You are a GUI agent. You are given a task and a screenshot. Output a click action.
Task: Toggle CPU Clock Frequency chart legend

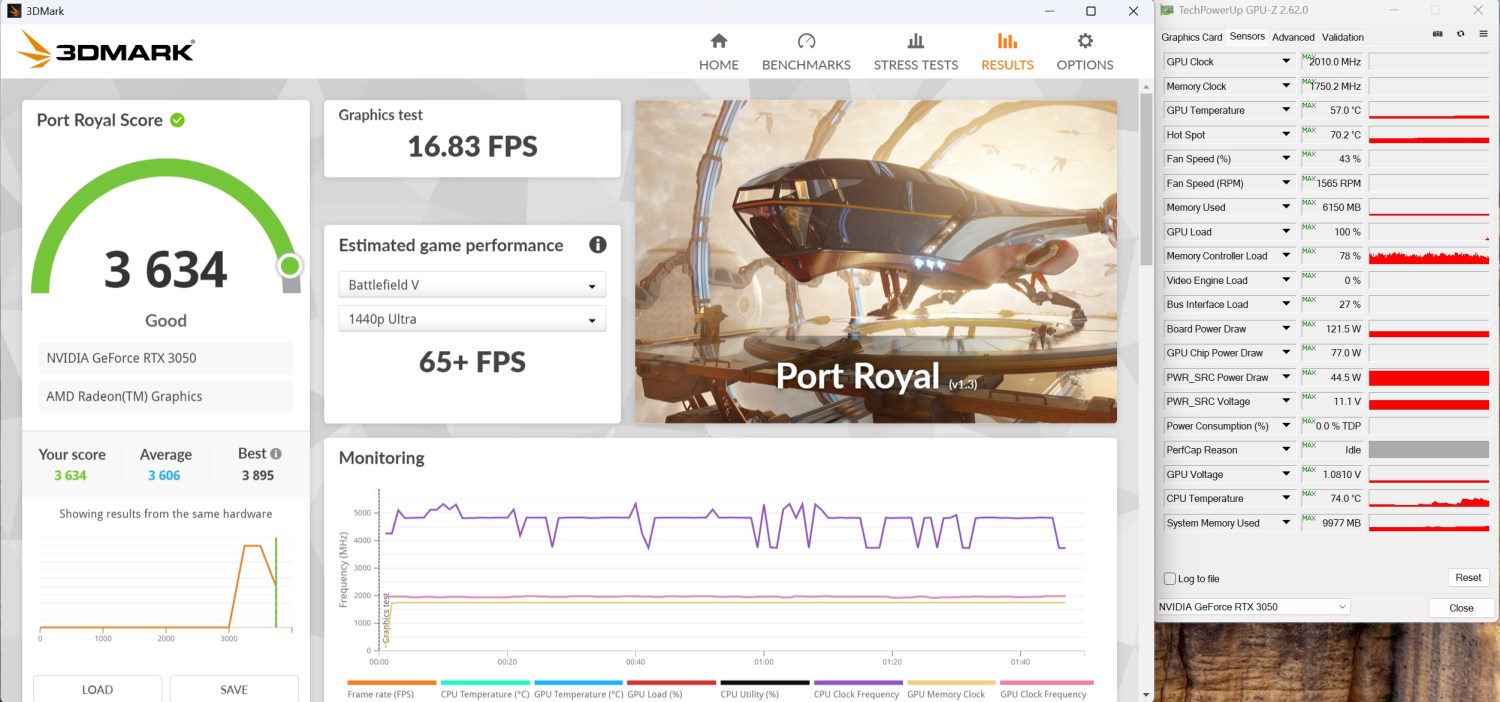pos(857,689)
